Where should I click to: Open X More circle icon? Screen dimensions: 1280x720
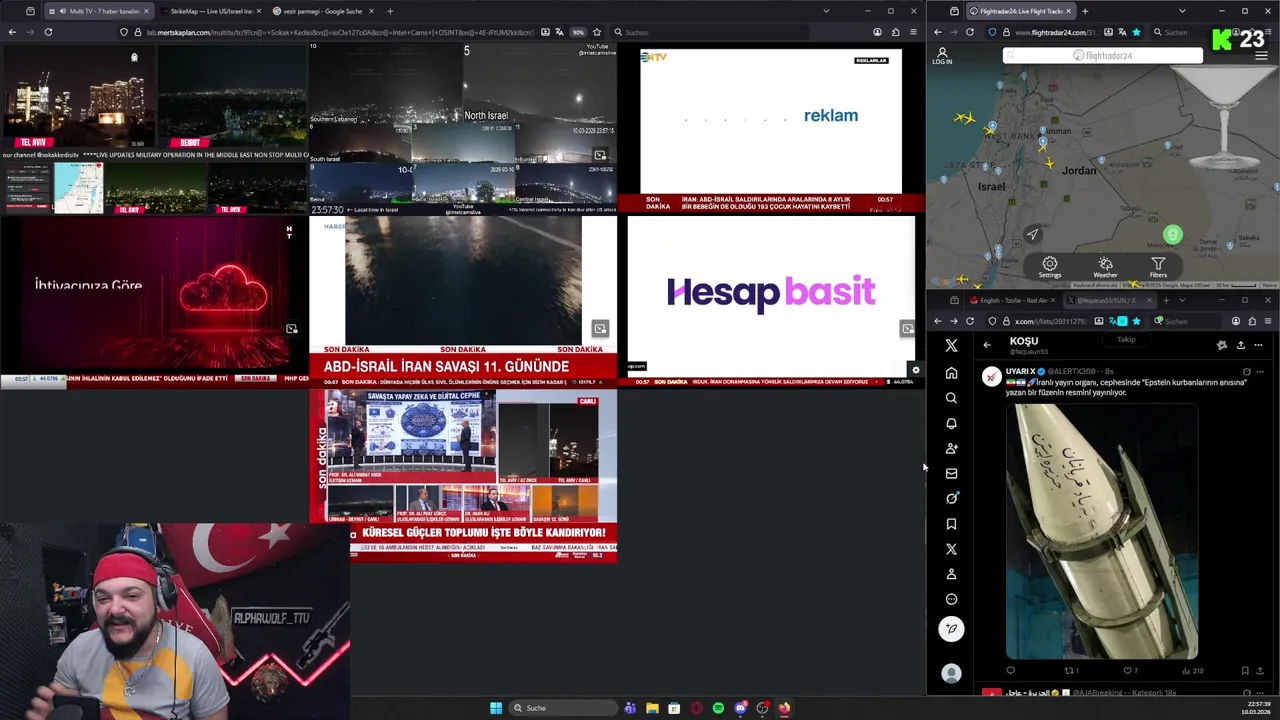[951, 599]
